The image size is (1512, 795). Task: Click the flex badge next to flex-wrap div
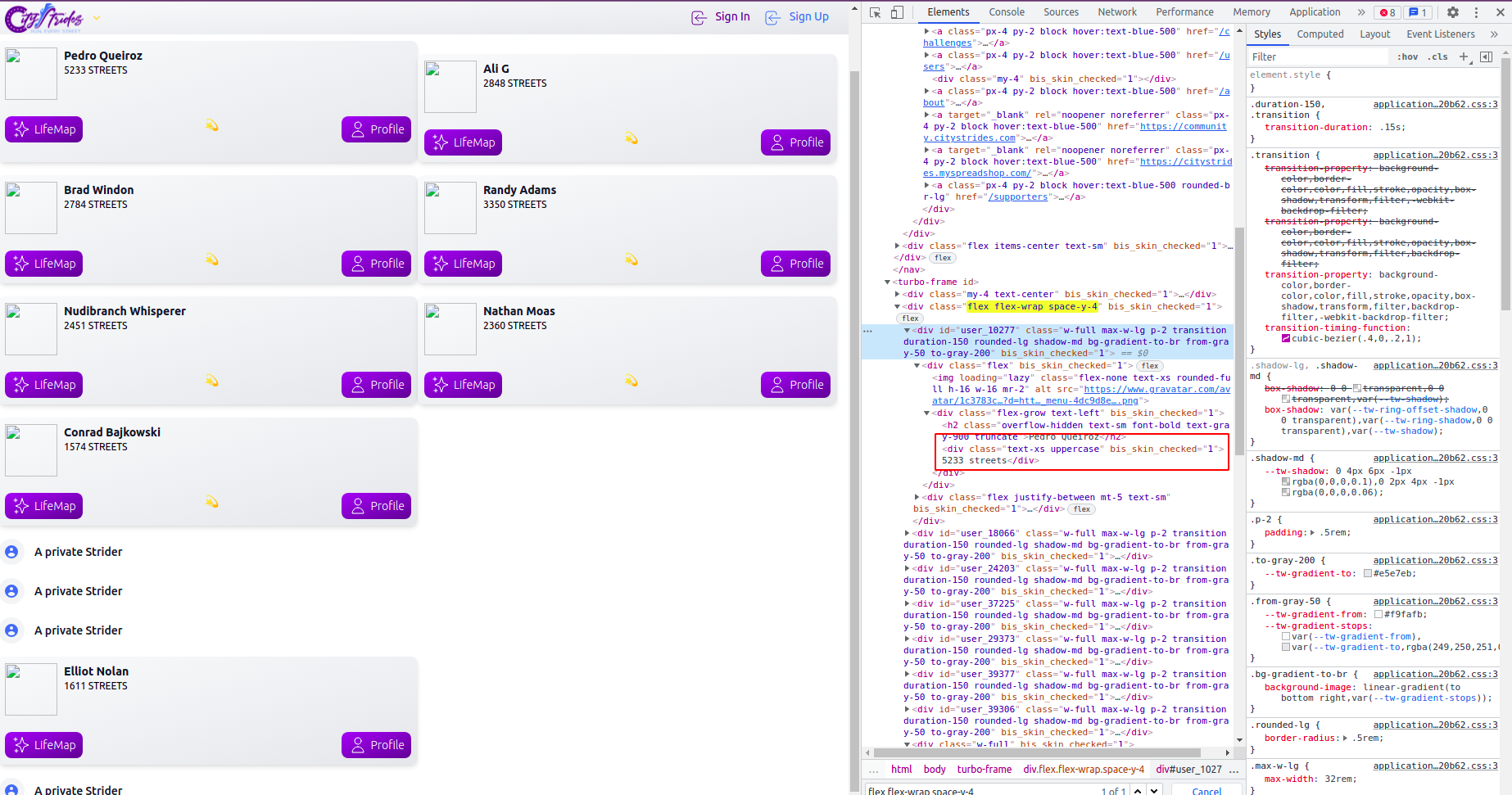(910, 318)
